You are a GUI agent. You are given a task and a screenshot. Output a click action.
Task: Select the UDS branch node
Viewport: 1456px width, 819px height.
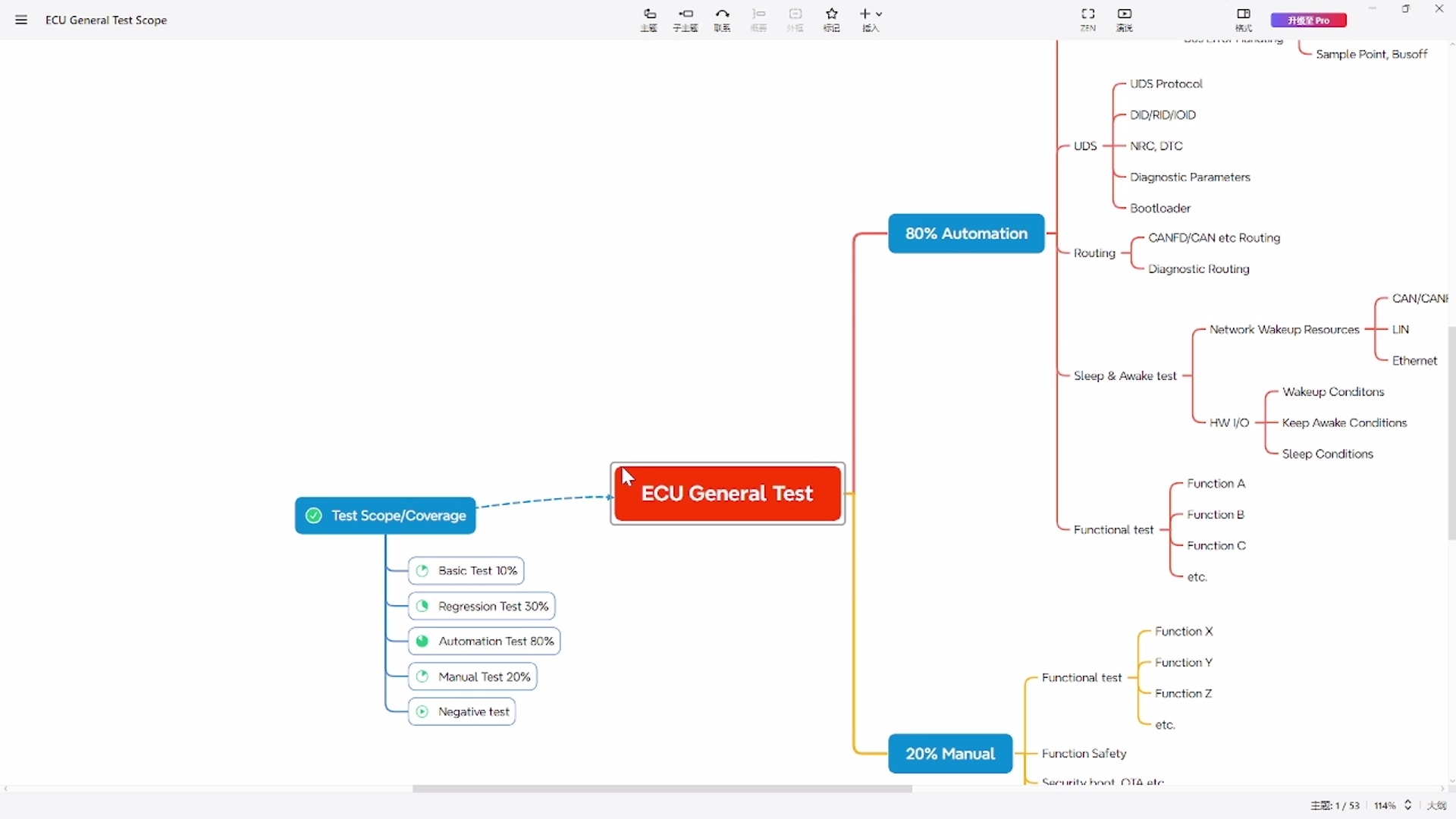point(1085,146)
